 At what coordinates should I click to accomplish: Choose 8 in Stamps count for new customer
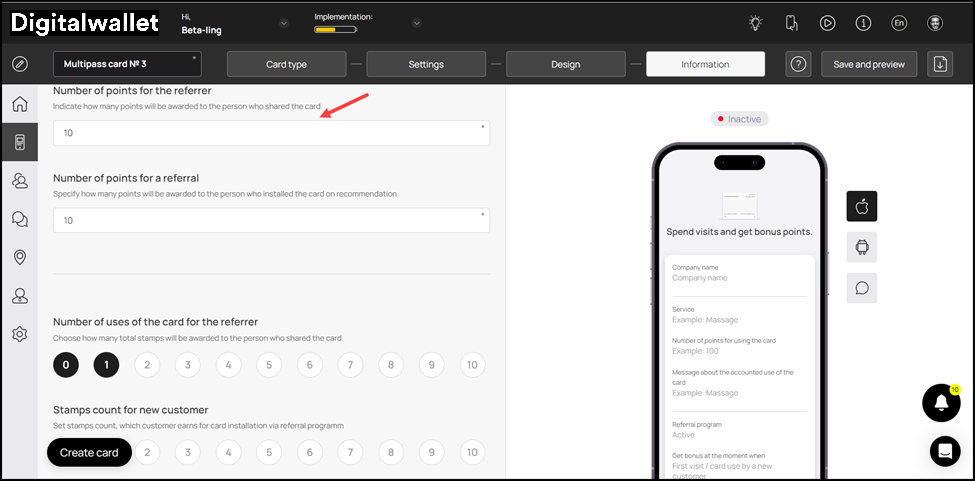(x=391, y=453)
